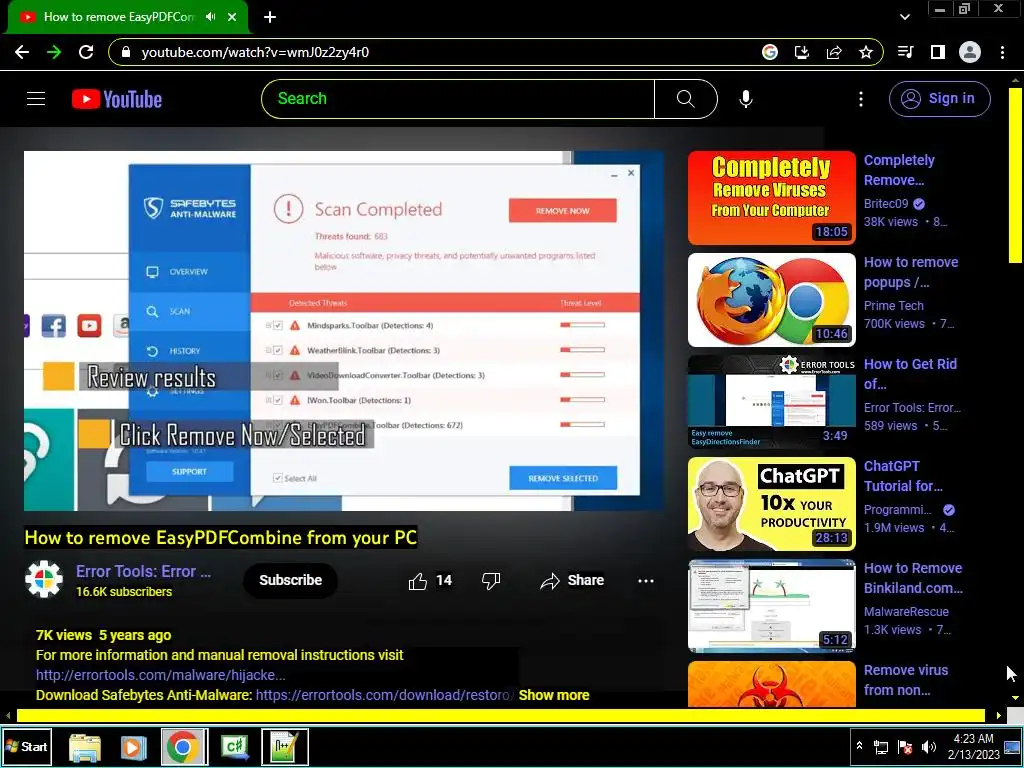This screenshot has width=1024, height=768.
Task: Close the EasyPDFCombine tab
Action: pos(232,17)
